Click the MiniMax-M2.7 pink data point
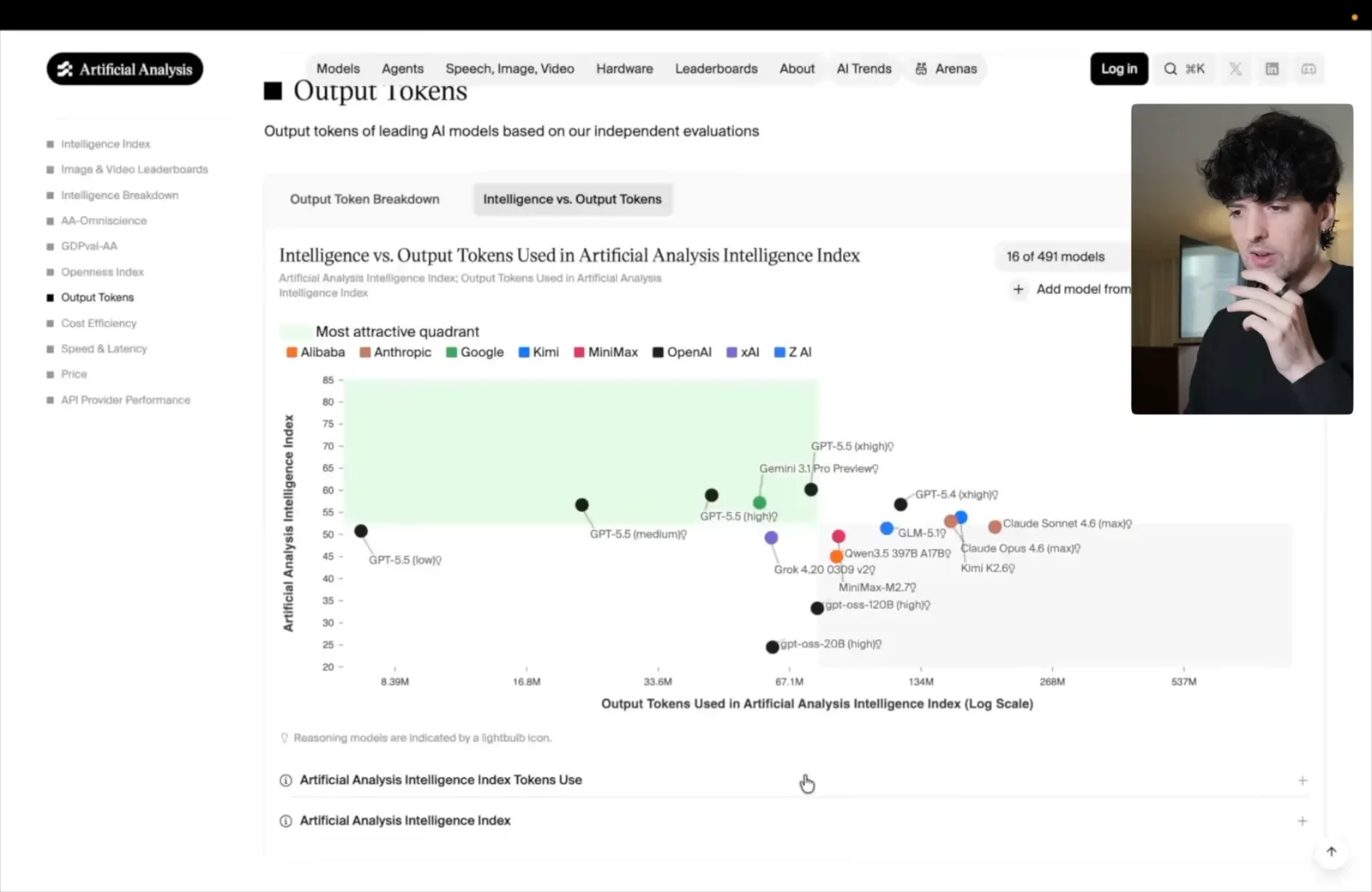1372x892 pixels. [x=839, y=536]
